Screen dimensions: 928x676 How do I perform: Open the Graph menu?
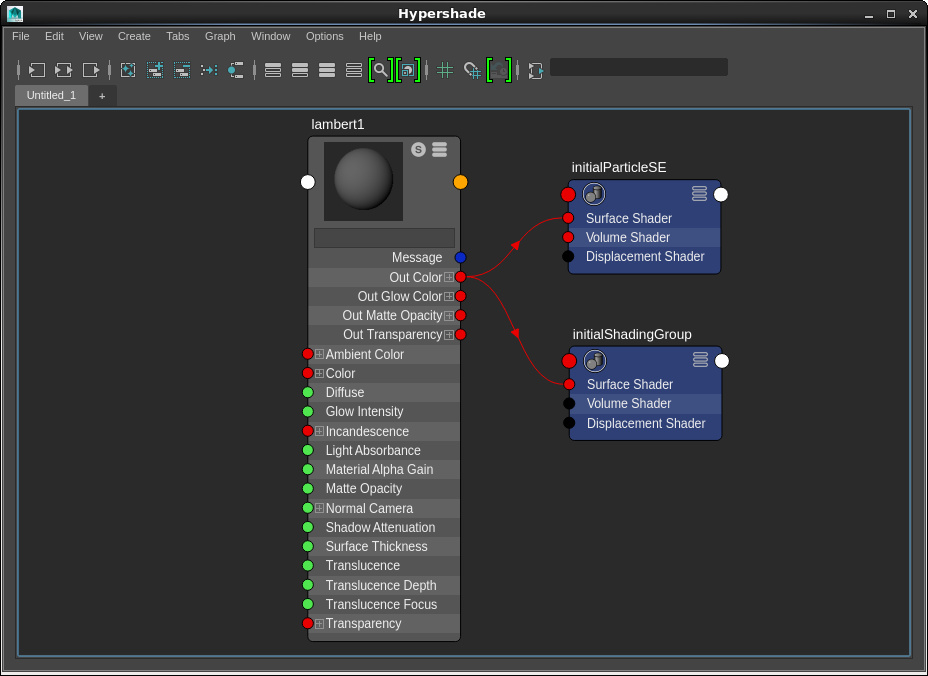[x=220, y=36]
